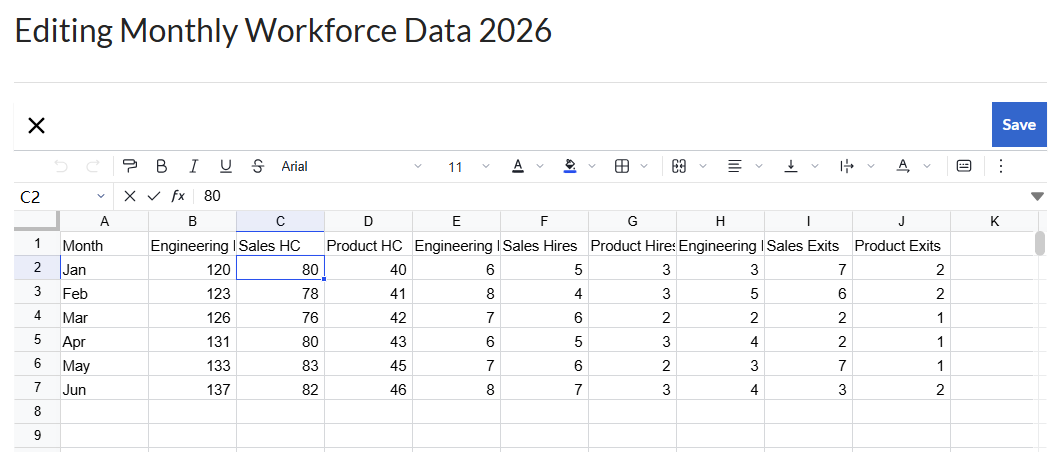1063x452 pixels.
Task: Apply fill color with the paint bucket icon
Action: (x=570, y=166)
